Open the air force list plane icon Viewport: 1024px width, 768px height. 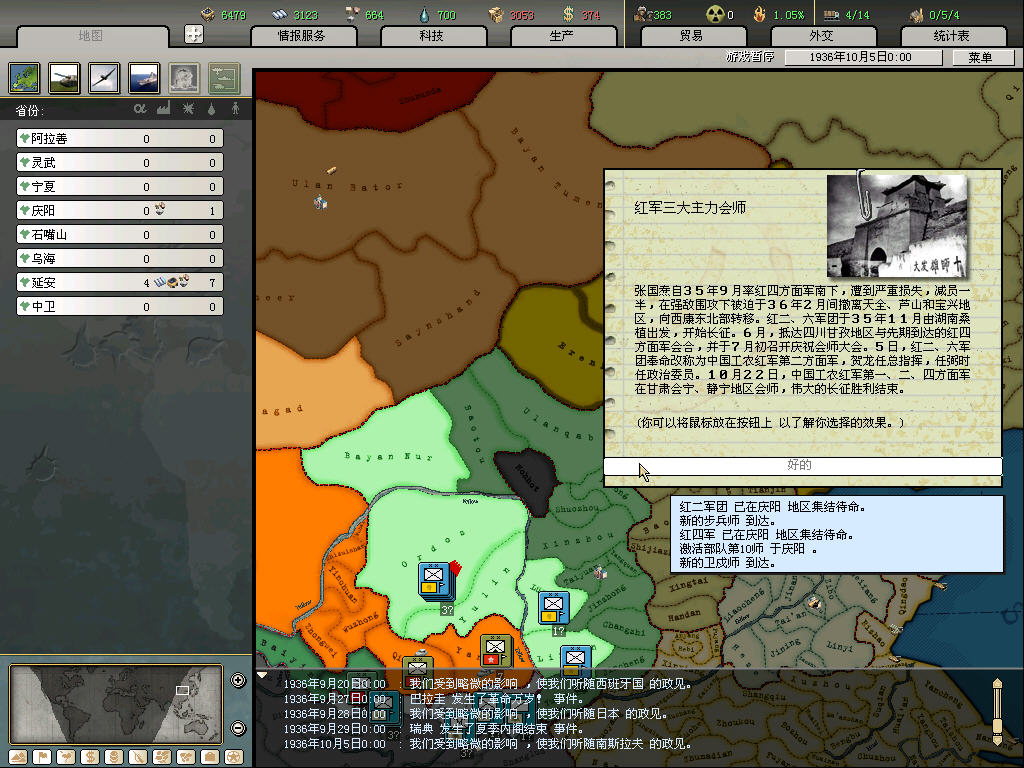click(104, 78)
